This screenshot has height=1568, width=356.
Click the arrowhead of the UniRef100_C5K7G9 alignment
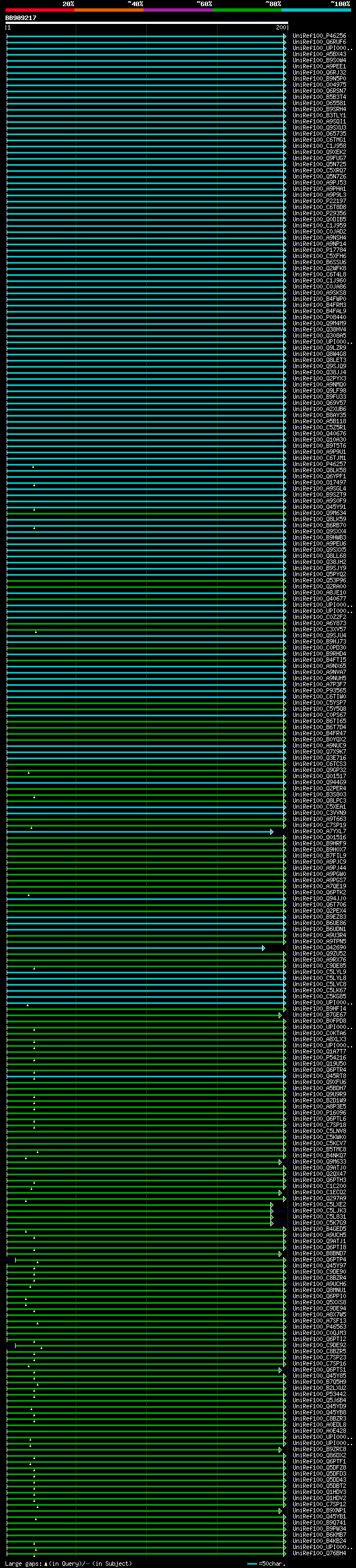point(272,1224)
